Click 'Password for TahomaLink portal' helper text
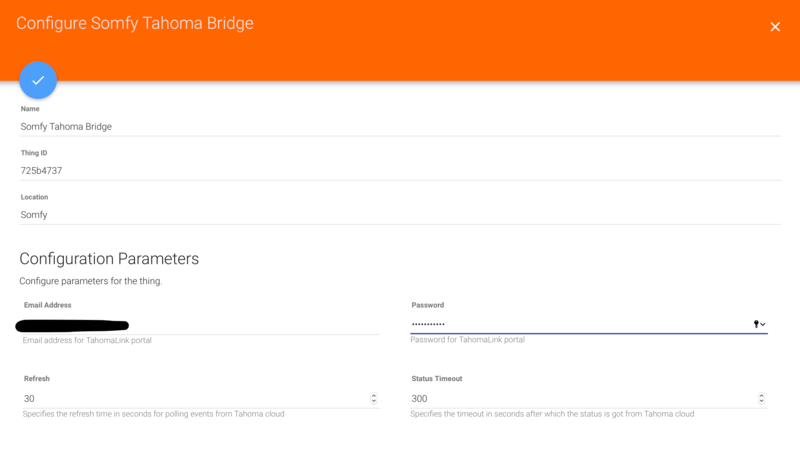Screen dimensions: 800x456 coord(467,340)
